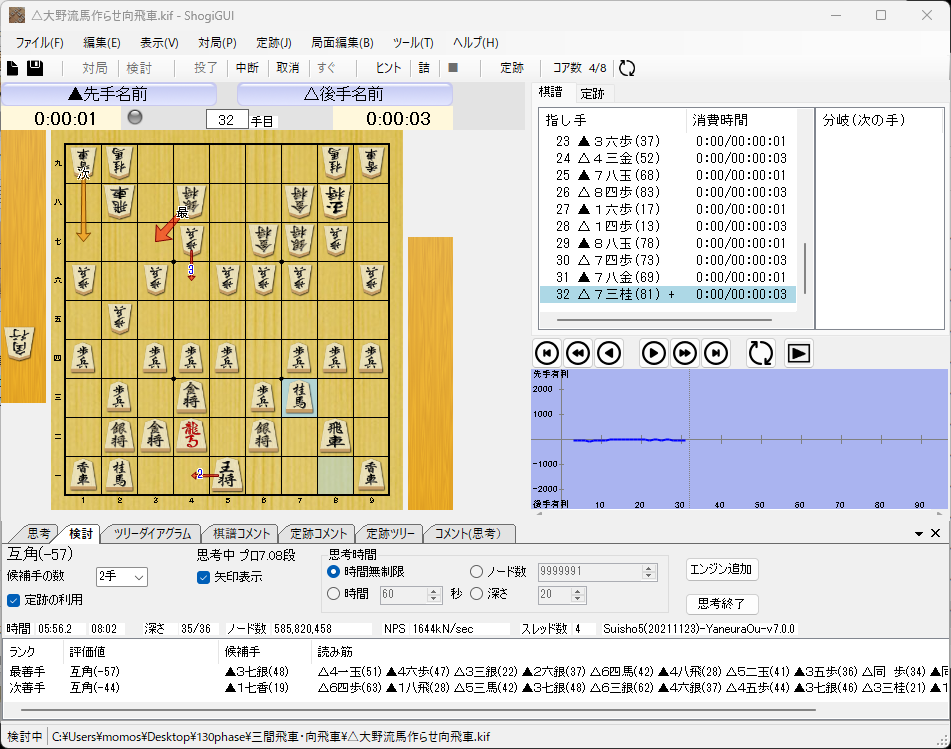Click the △後手名前 player name button

[x=344, y=94]
